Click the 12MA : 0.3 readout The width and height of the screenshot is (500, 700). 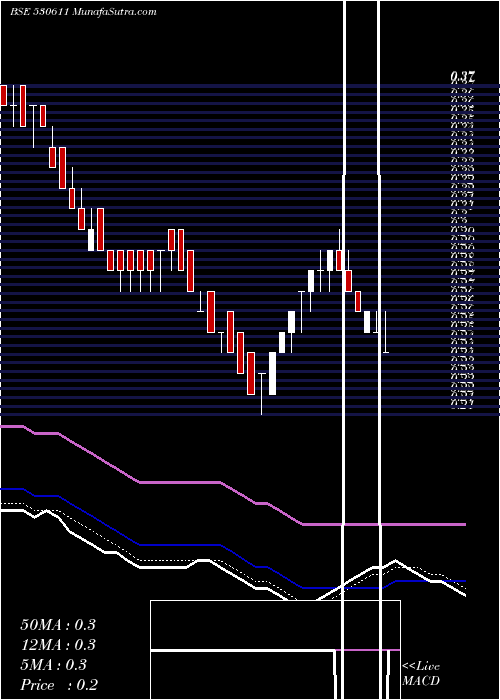58,645
